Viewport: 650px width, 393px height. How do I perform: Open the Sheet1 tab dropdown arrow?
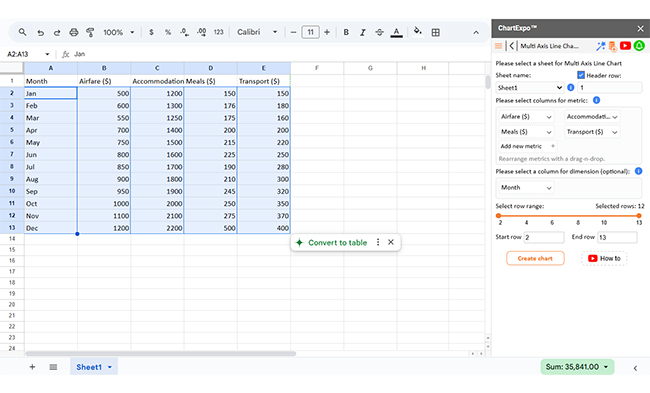pos(110,367)
